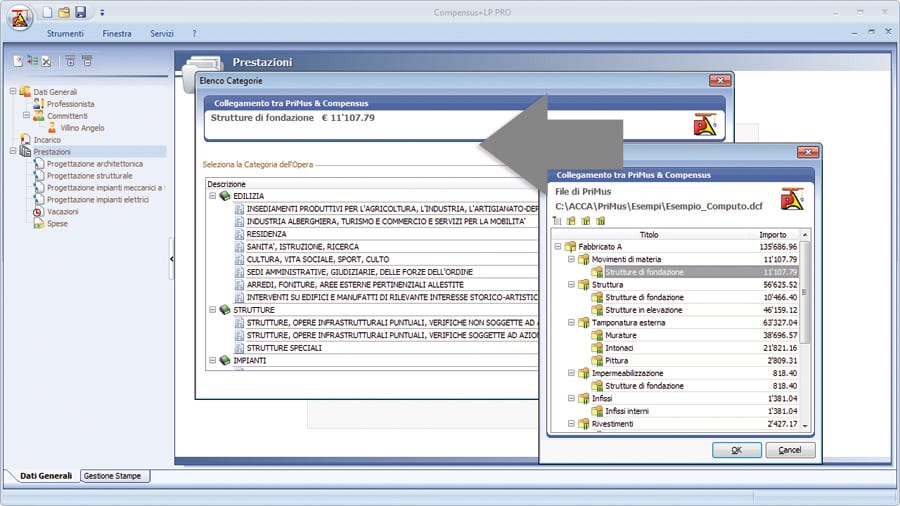
Task: Open the quick access toolbar dropdown arrow
Action: (101, 13)
